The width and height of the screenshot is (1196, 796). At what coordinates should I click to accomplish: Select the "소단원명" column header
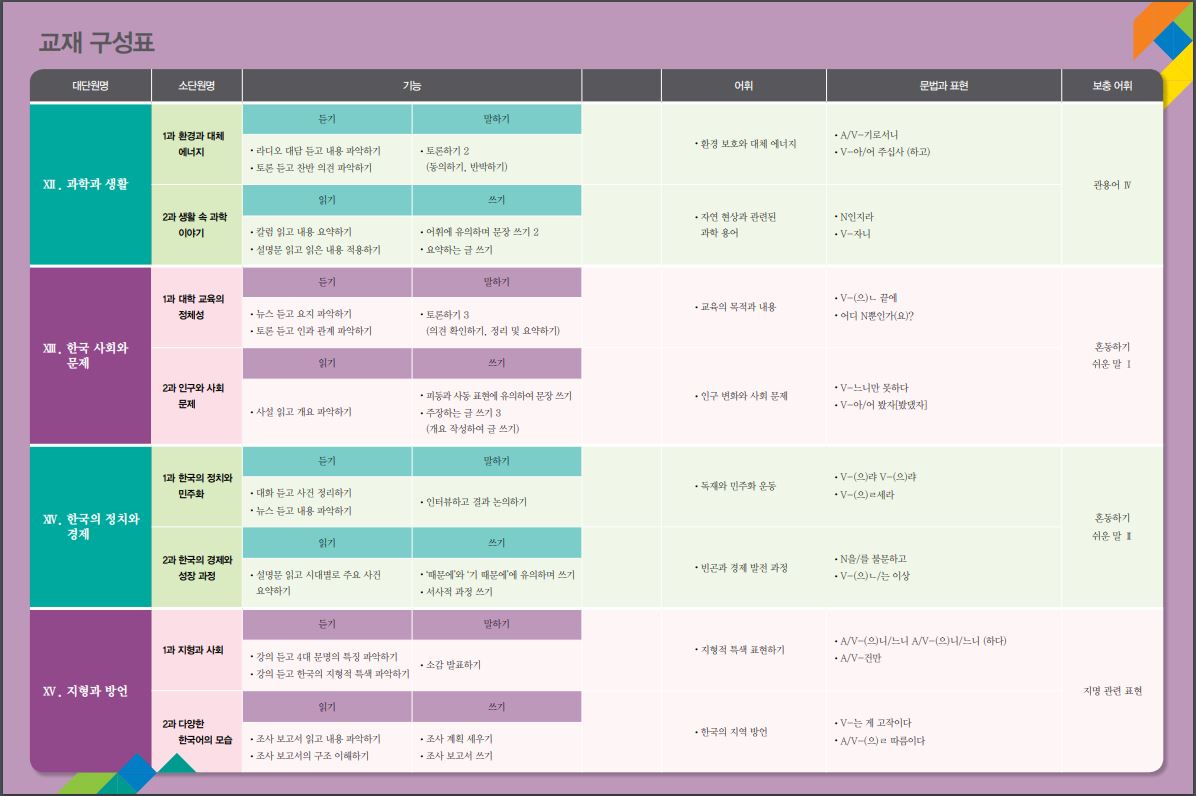[196, 86]
